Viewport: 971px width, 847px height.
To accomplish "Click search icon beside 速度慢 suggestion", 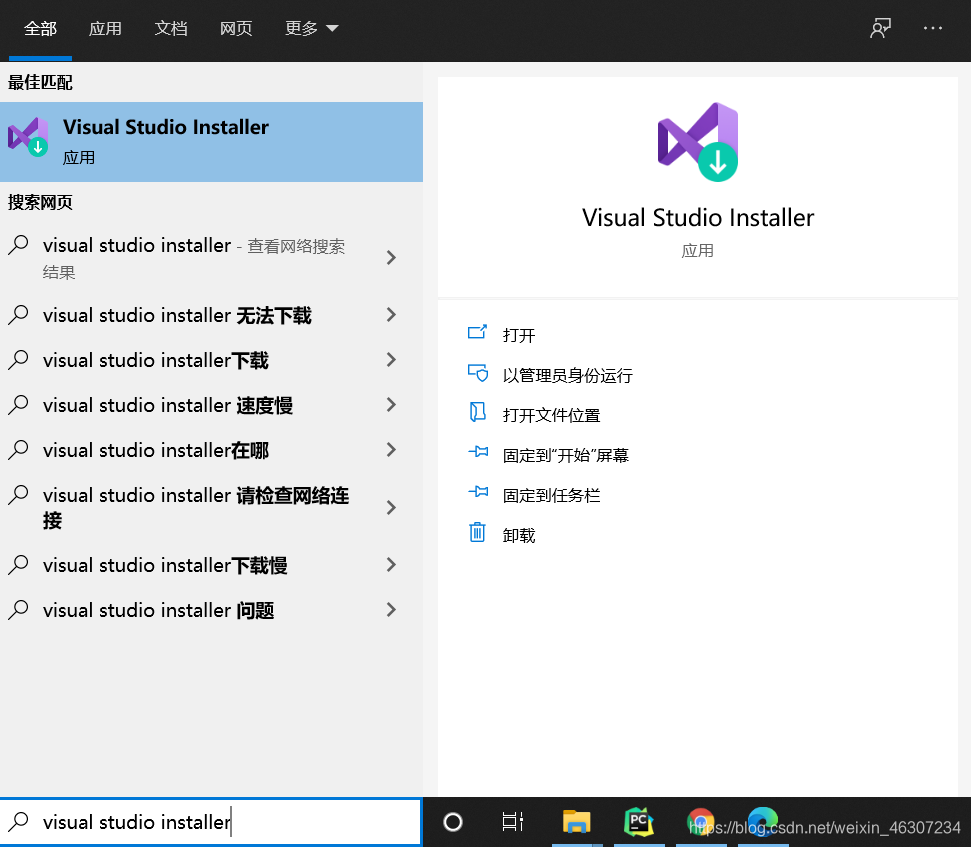I will tap(18, 404).
